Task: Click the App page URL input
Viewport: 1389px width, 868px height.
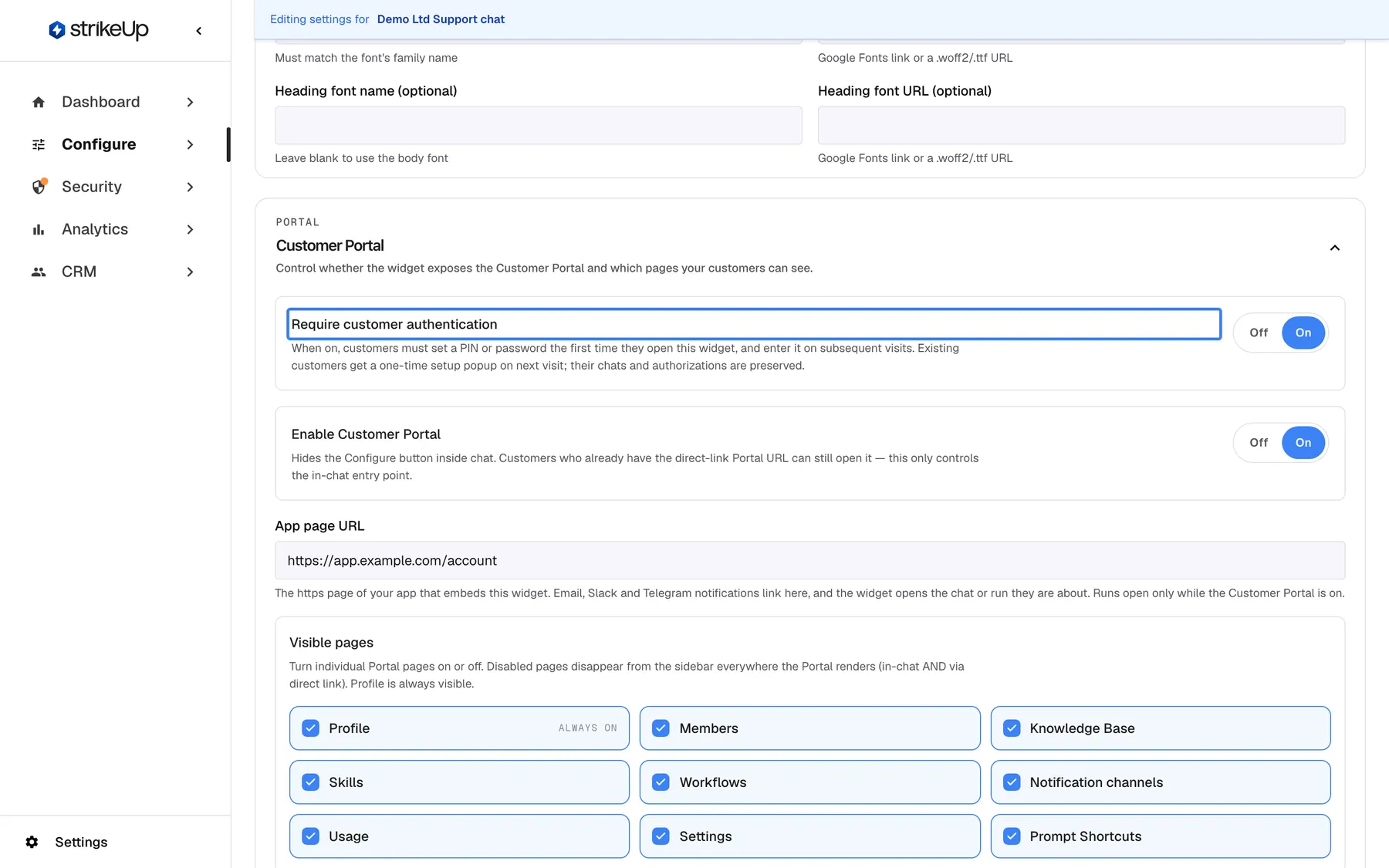Action: coord(809,560)
